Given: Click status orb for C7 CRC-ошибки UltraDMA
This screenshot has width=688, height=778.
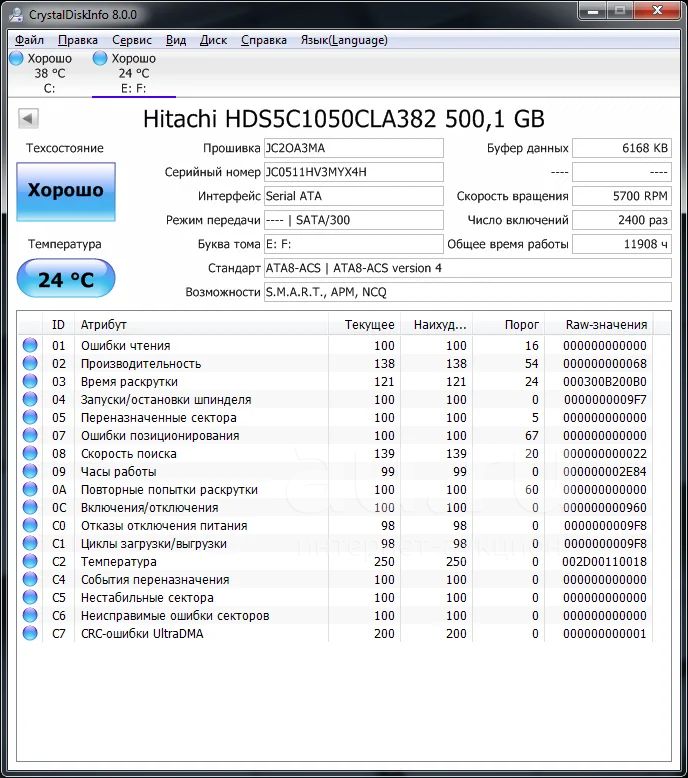Looking at the screenshot, I should [30, 633].
